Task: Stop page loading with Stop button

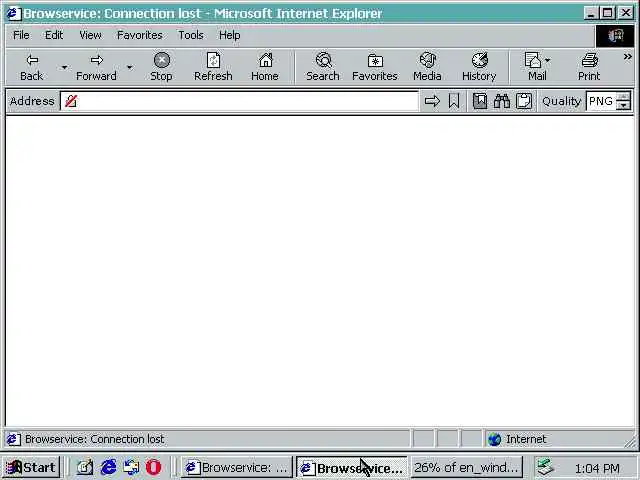Action: point(161,67)
